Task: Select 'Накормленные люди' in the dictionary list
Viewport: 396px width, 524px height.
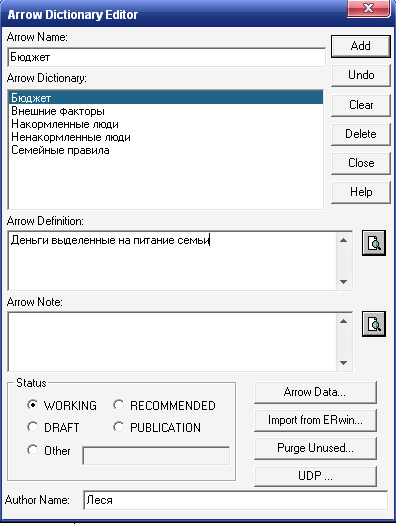Action: [166, 124]
